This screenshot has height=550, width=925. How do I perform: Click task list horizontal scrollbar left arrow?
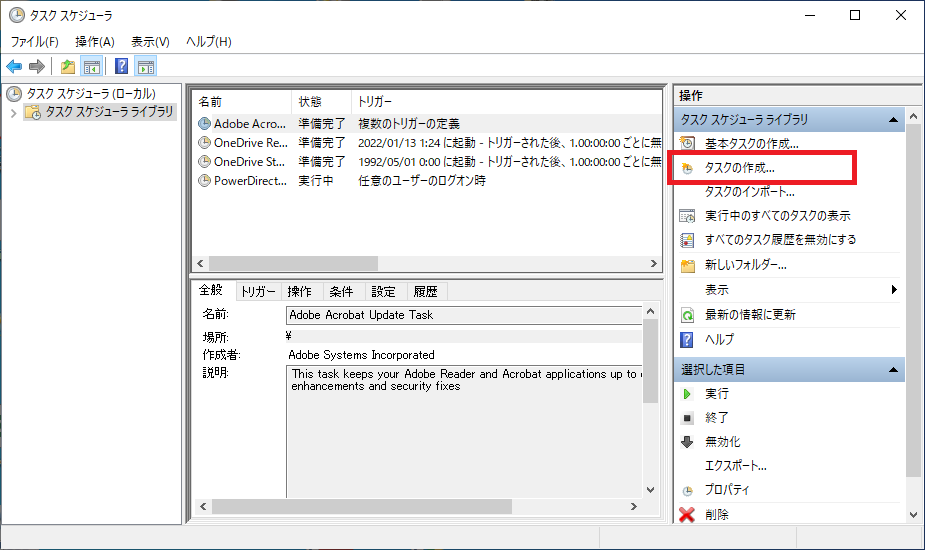pos(200,263)
